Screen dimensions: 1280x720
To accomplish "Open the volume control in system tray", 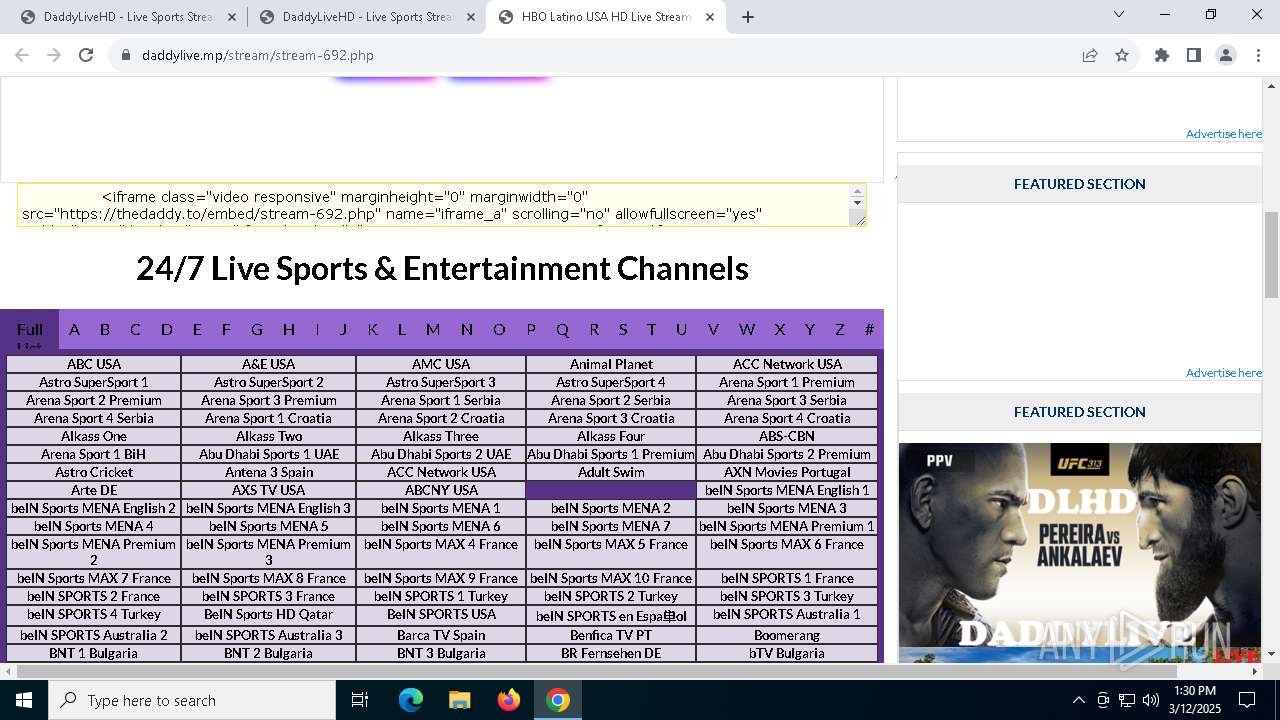I will (1151, 700).
